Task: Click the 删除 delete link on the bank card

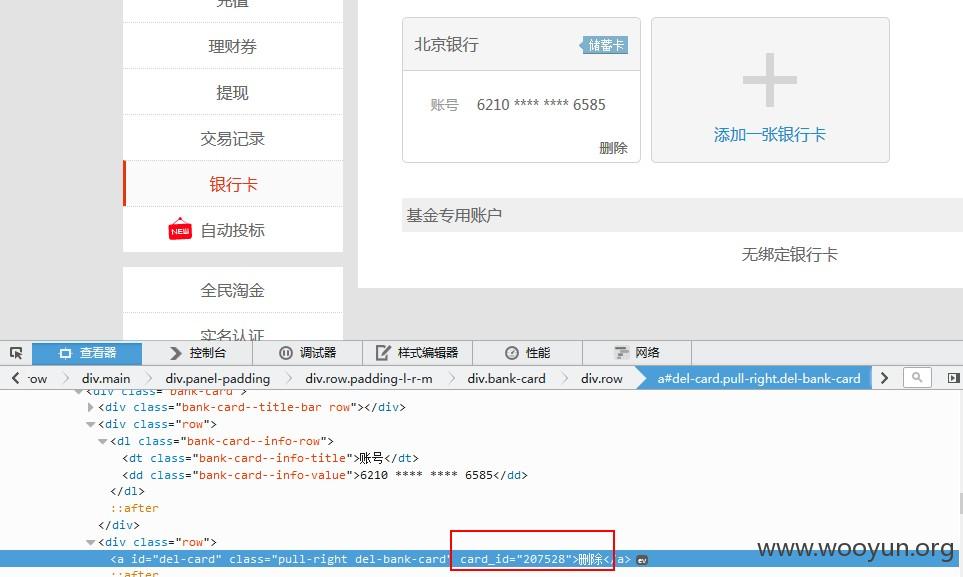Action: click(x=613, y=148)
